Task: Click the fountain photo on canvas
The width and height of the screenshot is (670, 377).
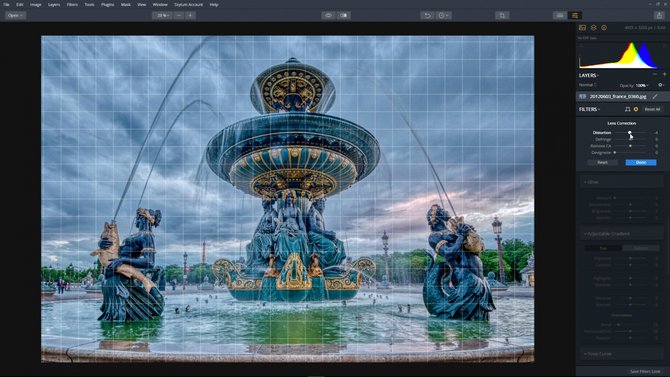Action: (x=288, y=199)
